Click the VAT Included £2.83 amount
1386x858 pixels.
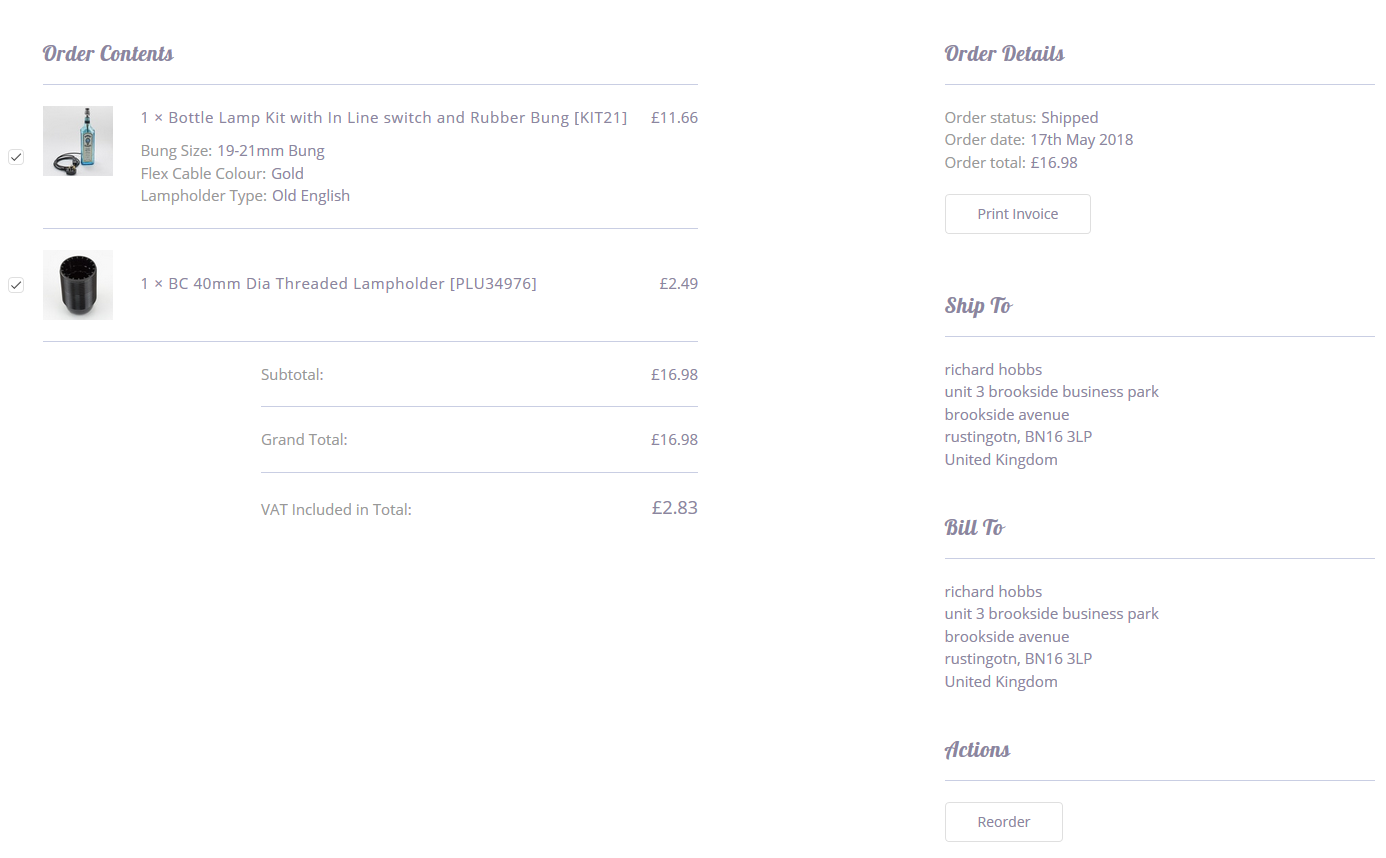pos(674,508)
